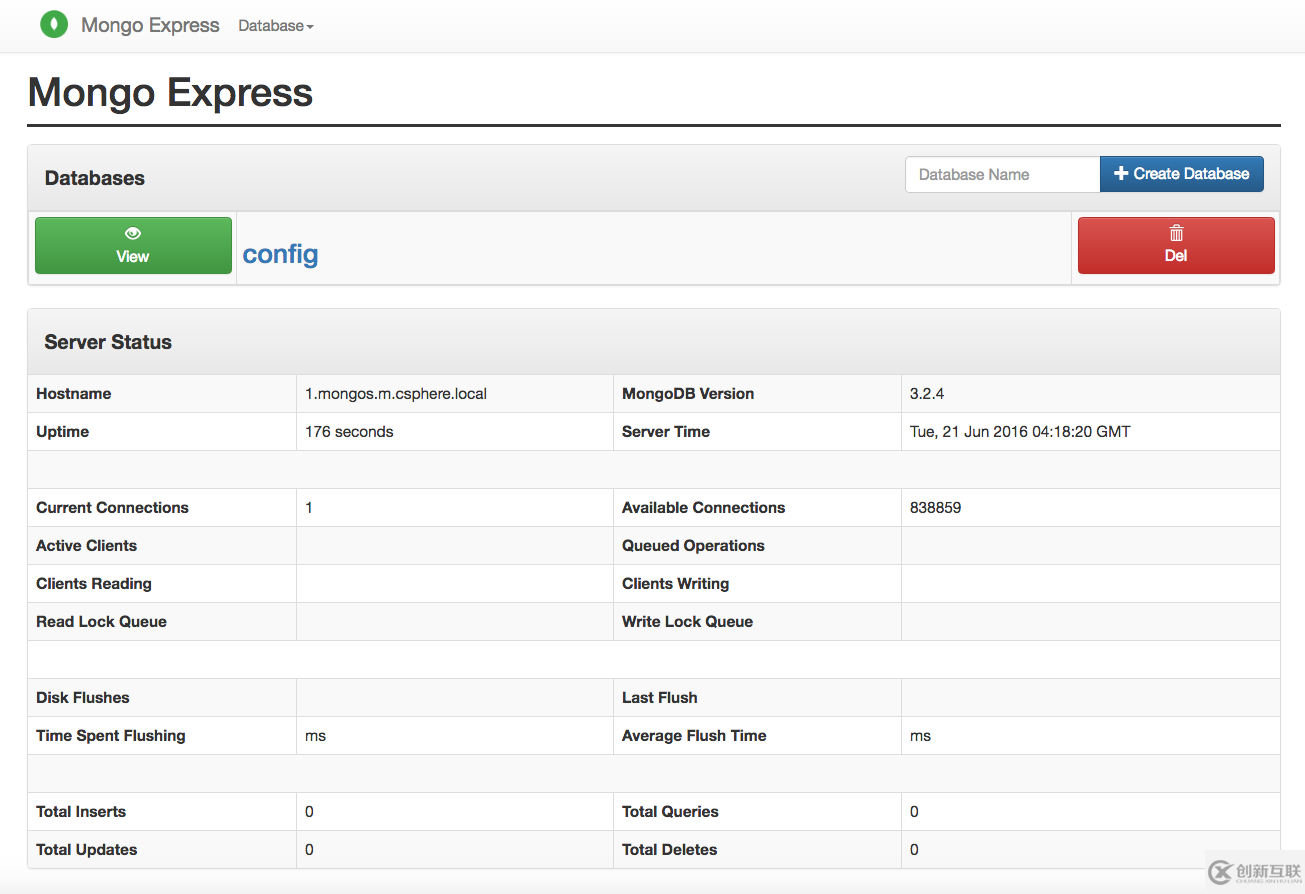Click the Current Connections label
Screen dimensions: 1305x894
(x=112, y=508)
